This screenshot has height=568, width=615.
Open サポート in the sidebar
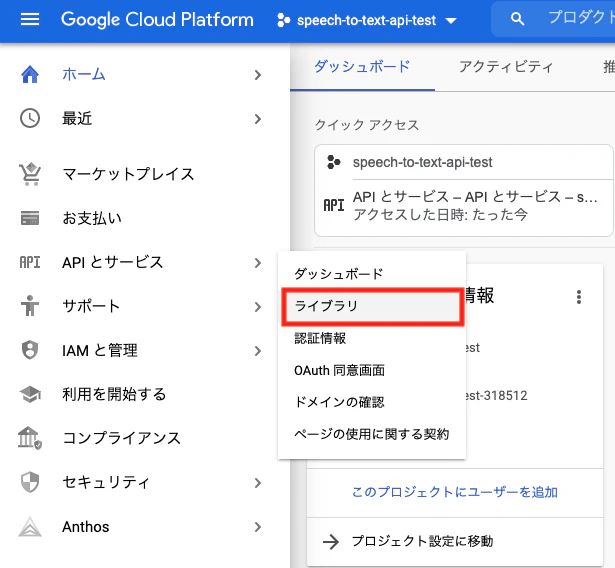tap(91, 306)
